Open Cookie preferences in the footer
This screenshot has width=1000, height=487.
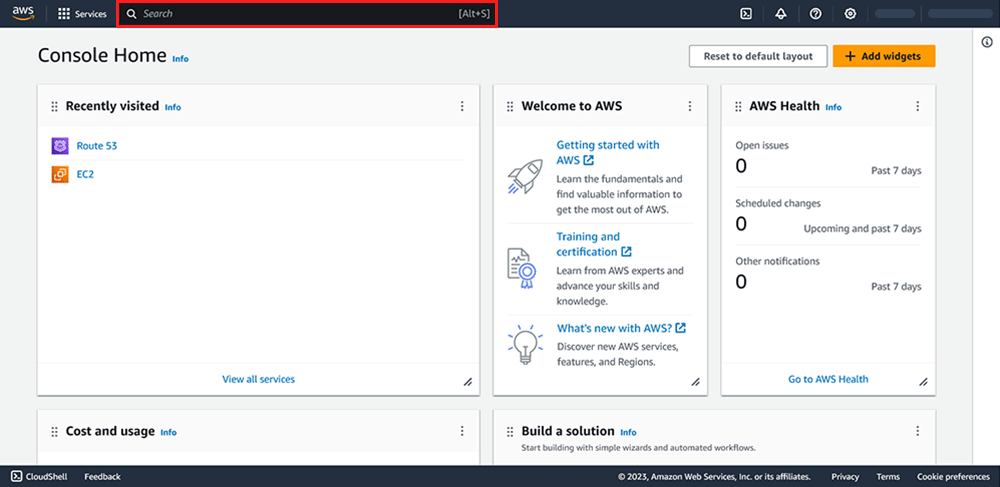(x=953, y=476)
